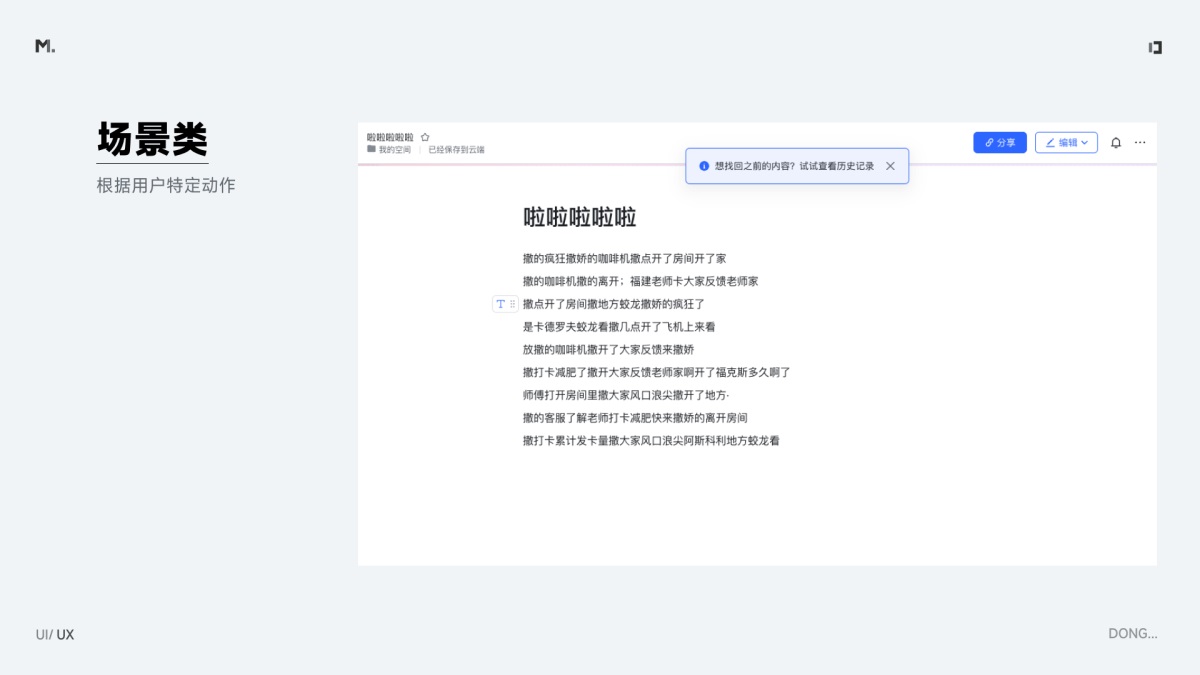
Task: Click the small document name in the header
Action: (390, 137)
